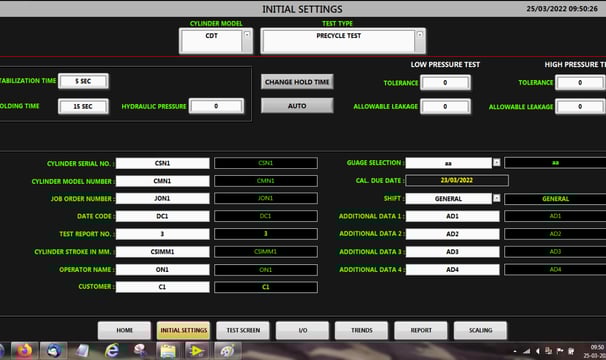Click the network signal tray icon
This screenshot has height=360, width=606.
point(526,351)
